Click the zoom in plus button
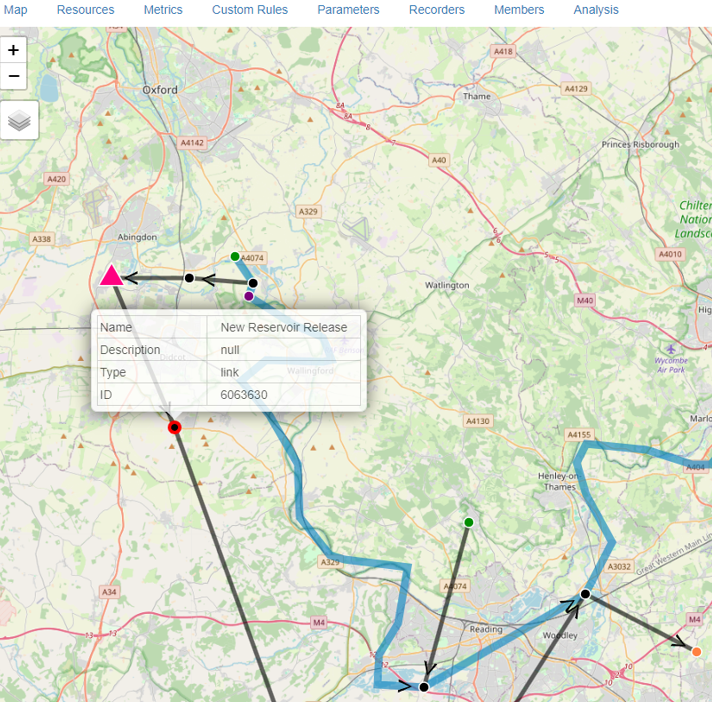712x702 pixels. (13, 50)
